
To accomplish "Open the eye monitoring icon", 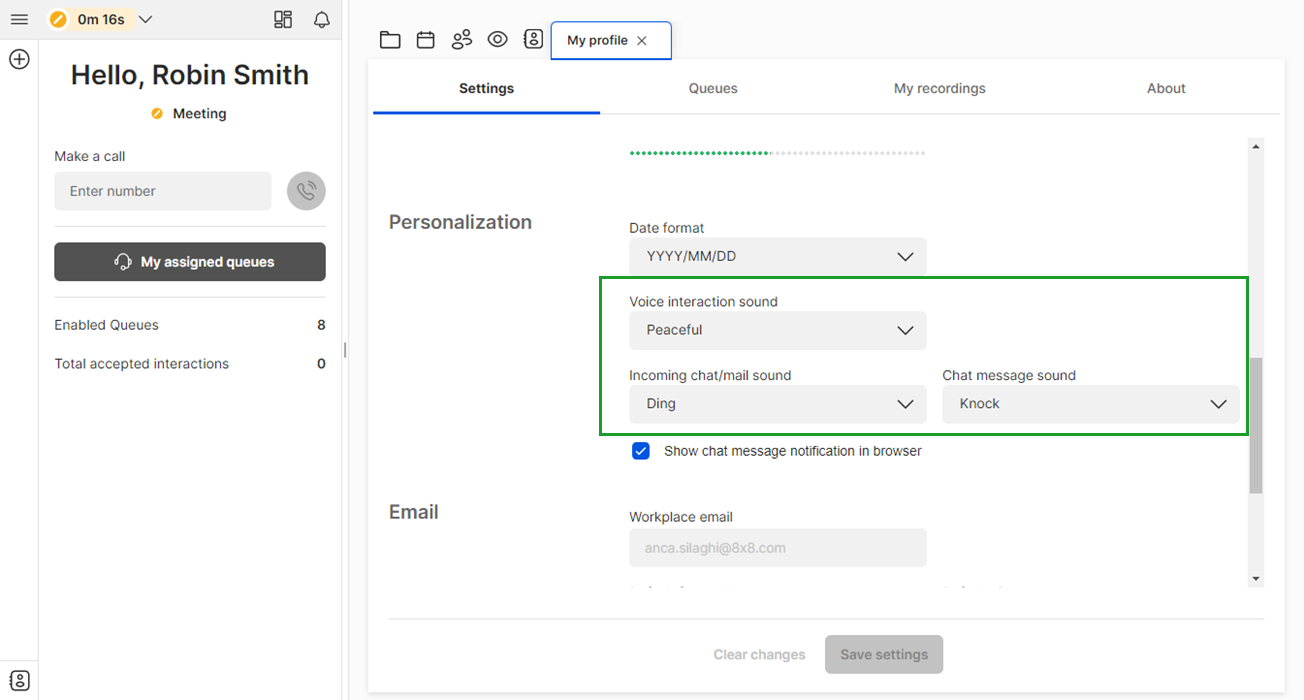I will pyautogui.click(x=497, y=40).
